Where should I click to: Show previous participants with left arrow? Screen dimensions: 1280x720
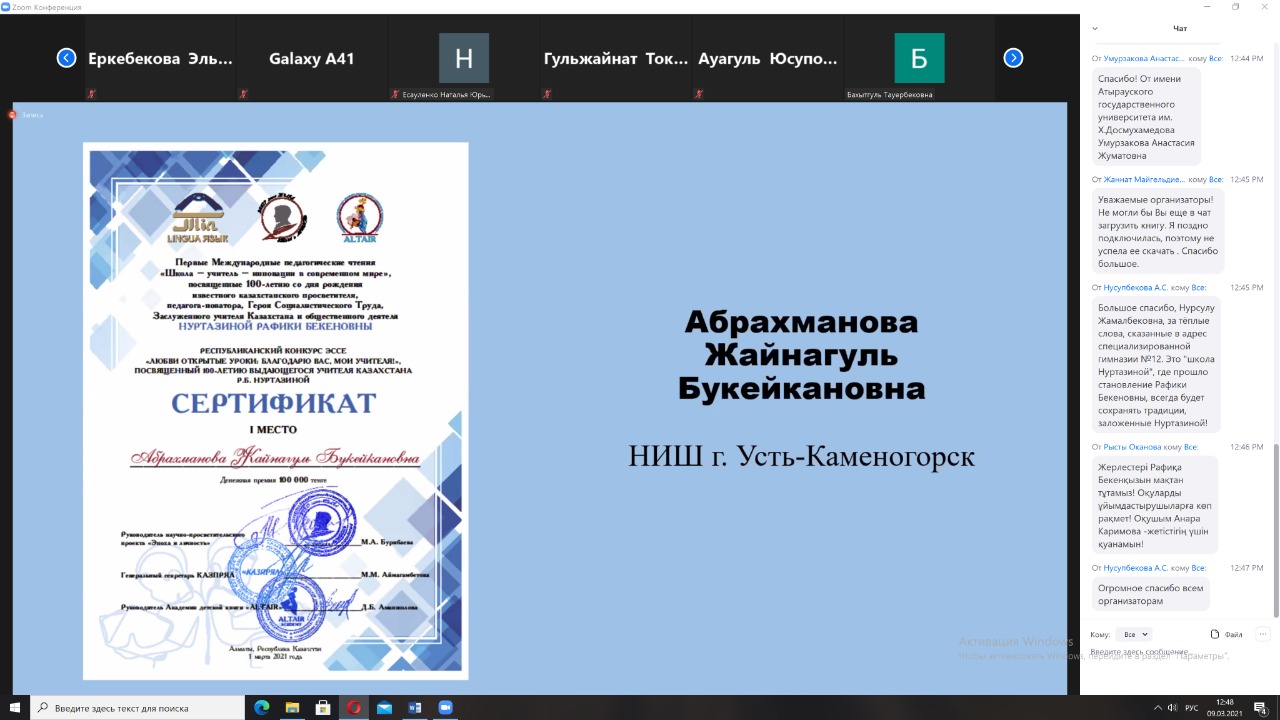coord(67,58)
